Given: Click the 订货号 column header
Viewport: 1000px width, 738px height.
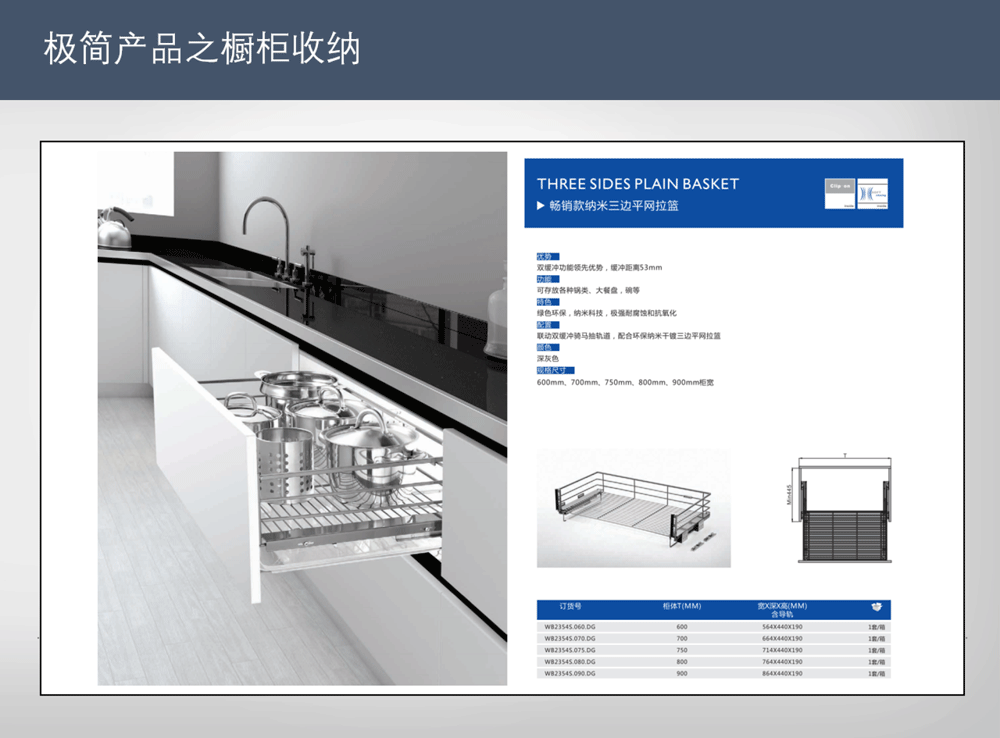Looking at the screenshot, I should pyautogui.click(x=570, y=606).
